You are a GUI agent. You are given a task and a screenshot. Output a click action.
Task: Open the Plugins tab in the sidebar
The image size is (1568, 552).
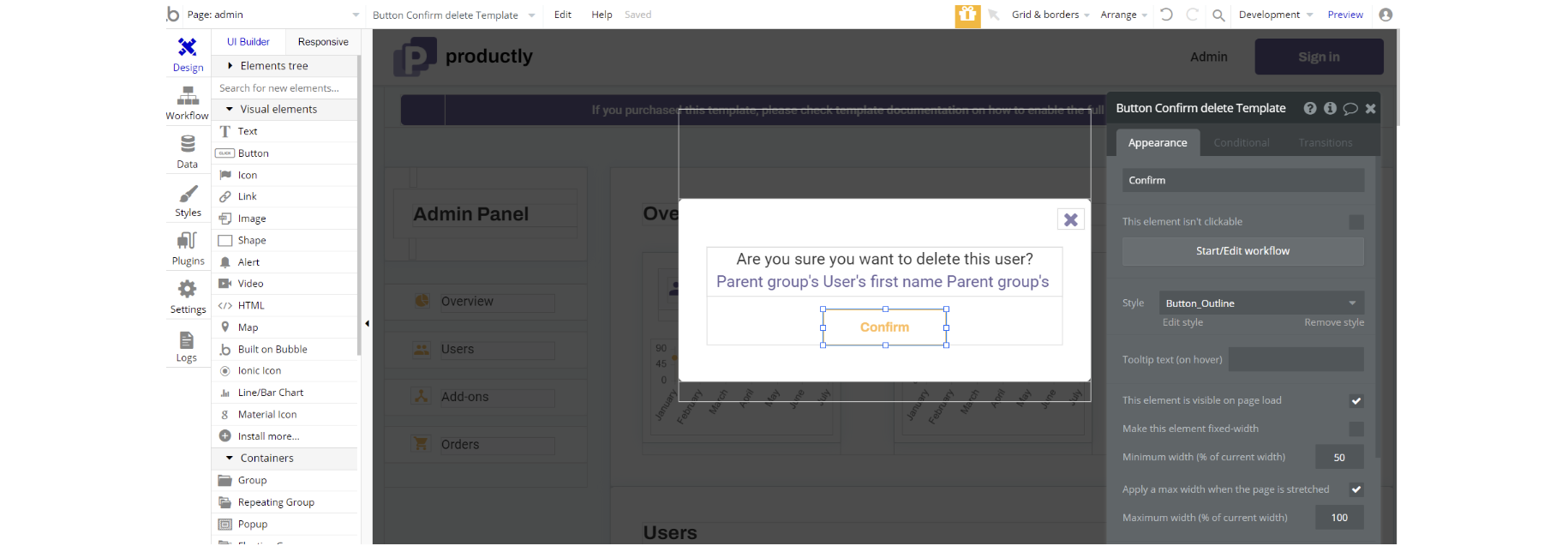[188, 249]
